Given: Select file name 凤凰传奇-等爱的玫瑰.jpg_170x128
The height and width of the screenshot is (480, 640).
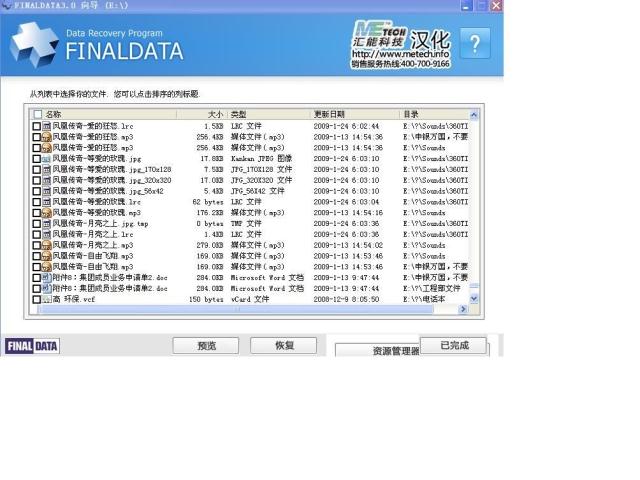Looking at the screenshot, I should coord(112,169).
